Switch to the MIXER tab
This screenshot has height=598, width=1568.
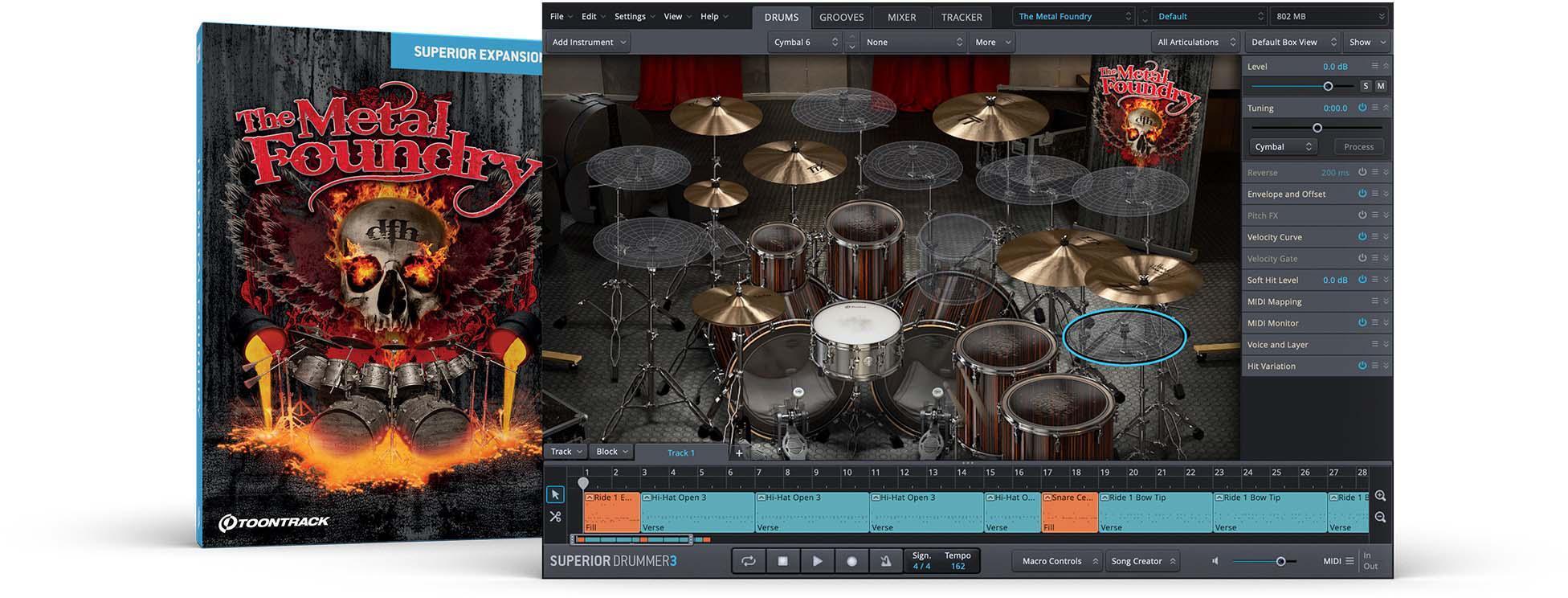901,17
